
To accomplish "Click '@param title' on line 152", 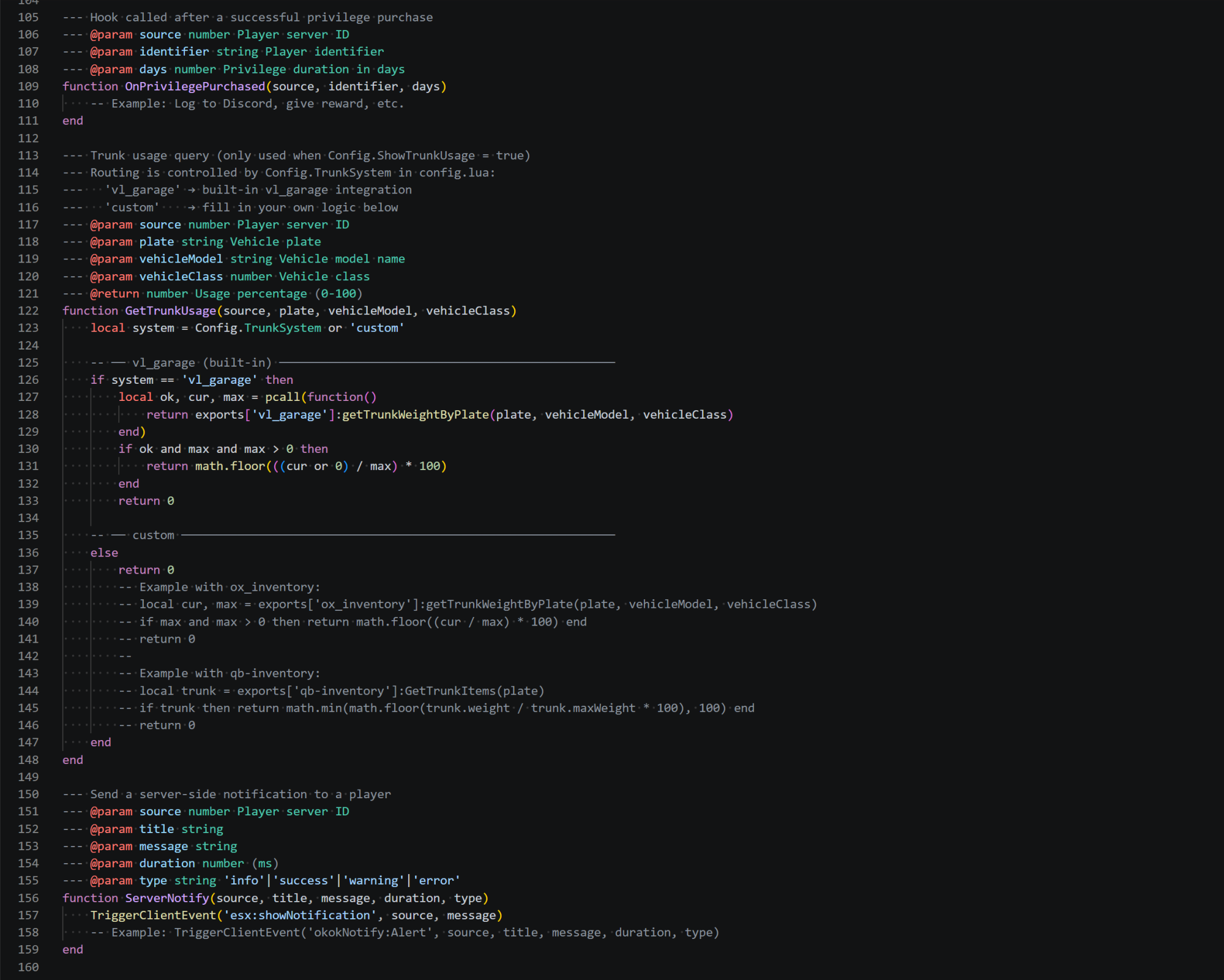I will pyautogui.click(x=132, y=829).
